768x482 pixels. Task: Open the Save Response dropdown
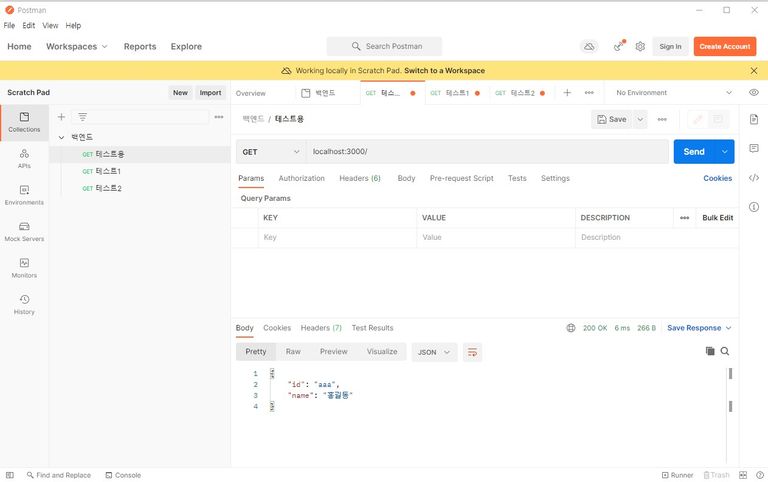698,328
